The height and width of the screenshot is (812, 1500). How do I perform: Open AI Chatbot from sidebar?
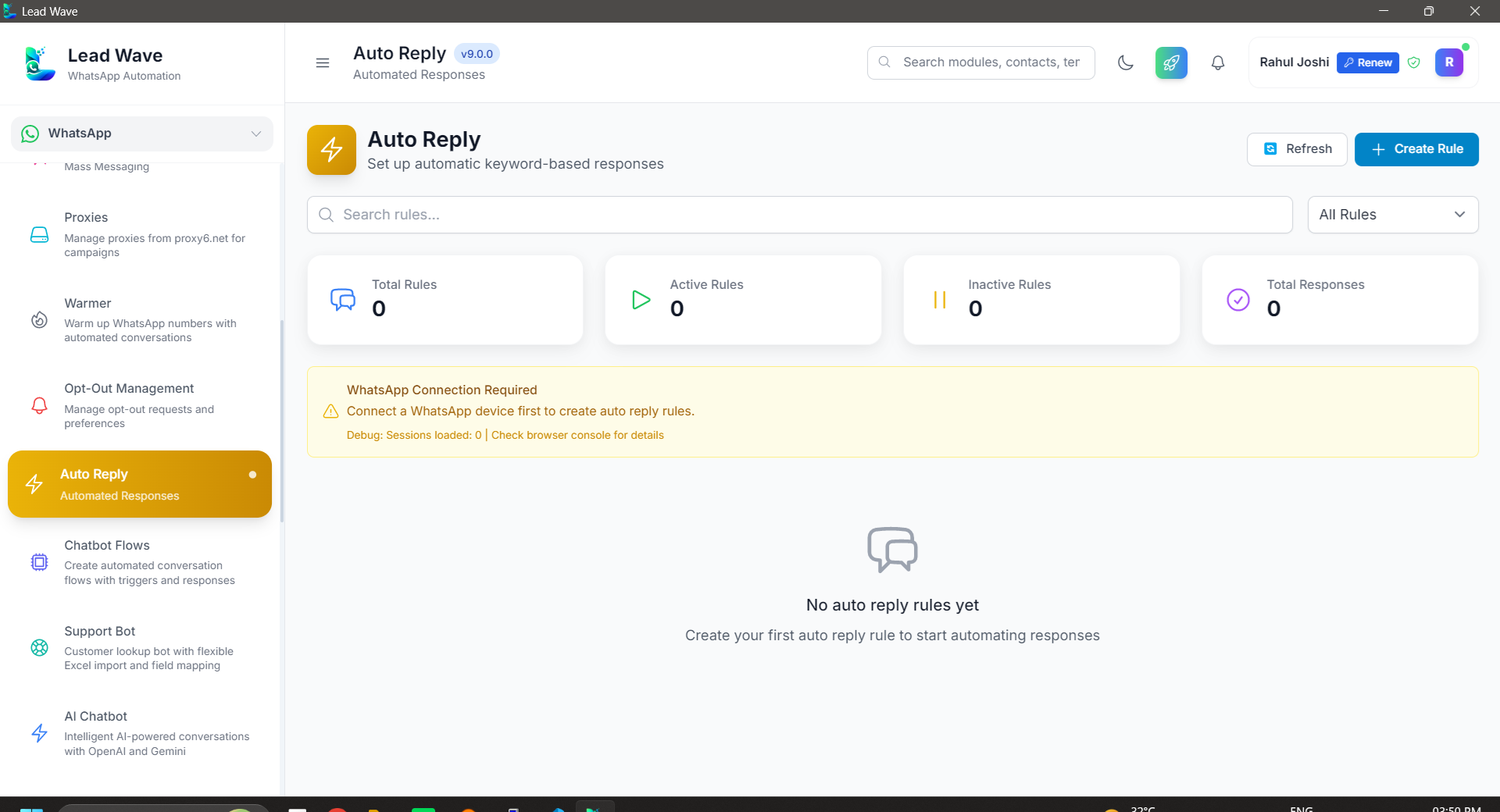point(141,733)
